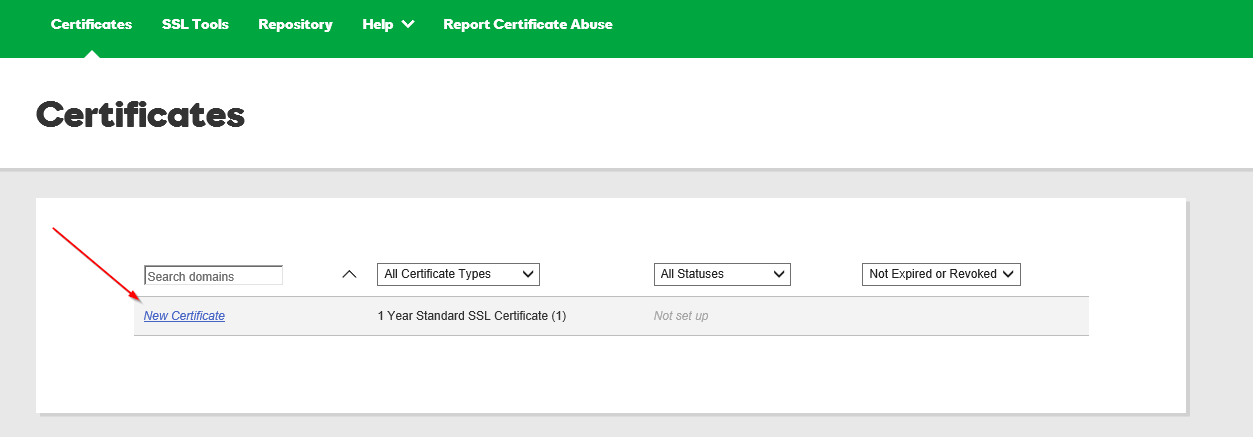
Task: Open the Certificates navigation tab
Action: (91, 24)
